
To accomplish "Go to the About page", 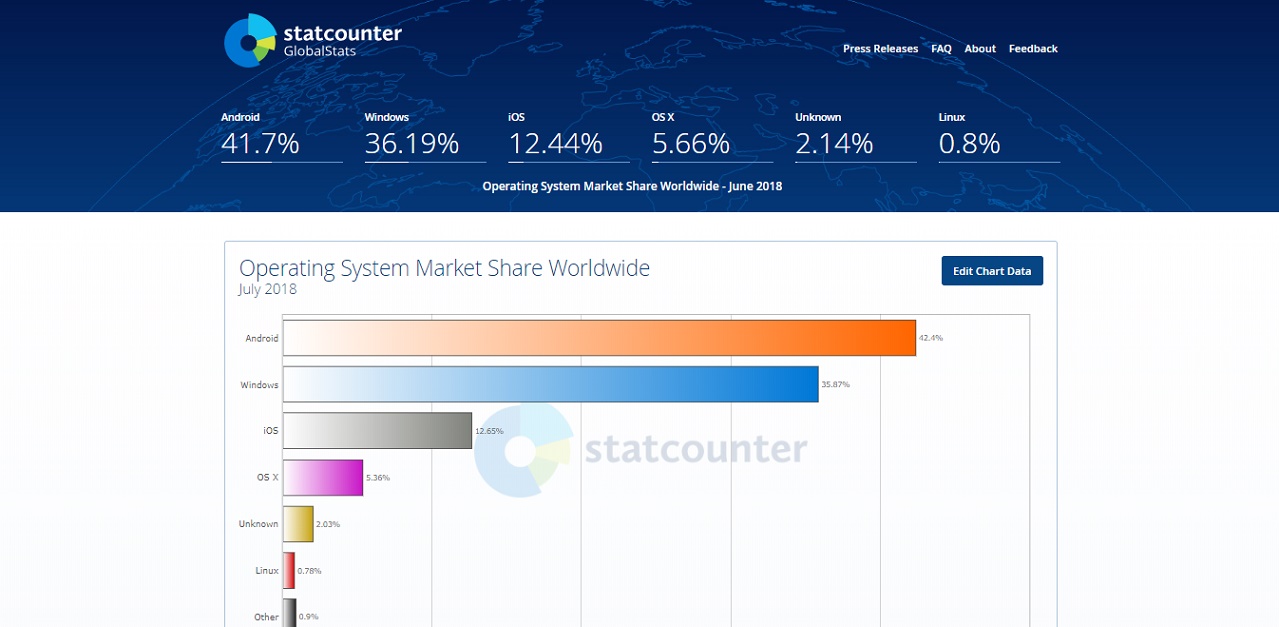I will [x=980, y=49].
